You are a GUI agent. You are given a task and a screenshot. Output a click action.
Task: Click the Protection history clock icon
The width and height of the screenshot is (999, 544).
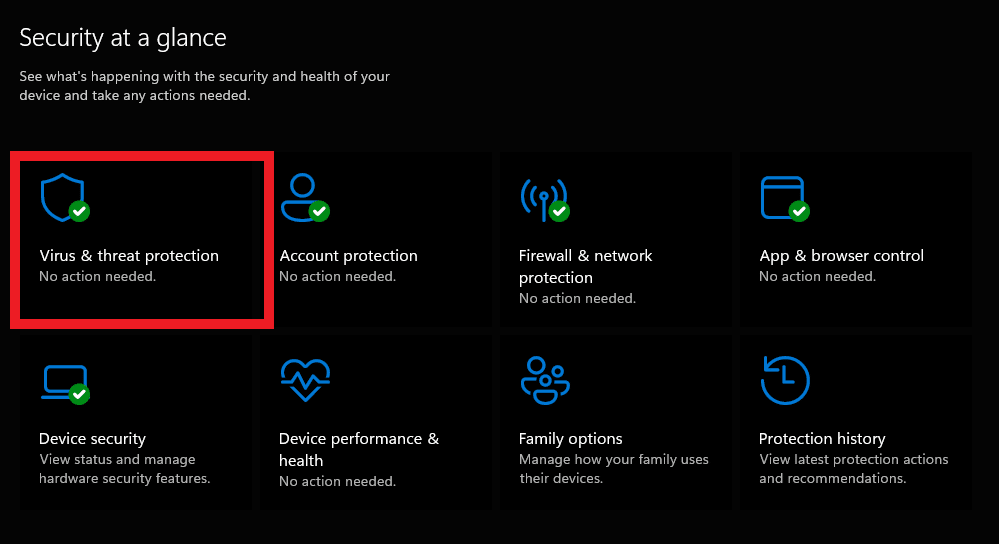(784, 380)
